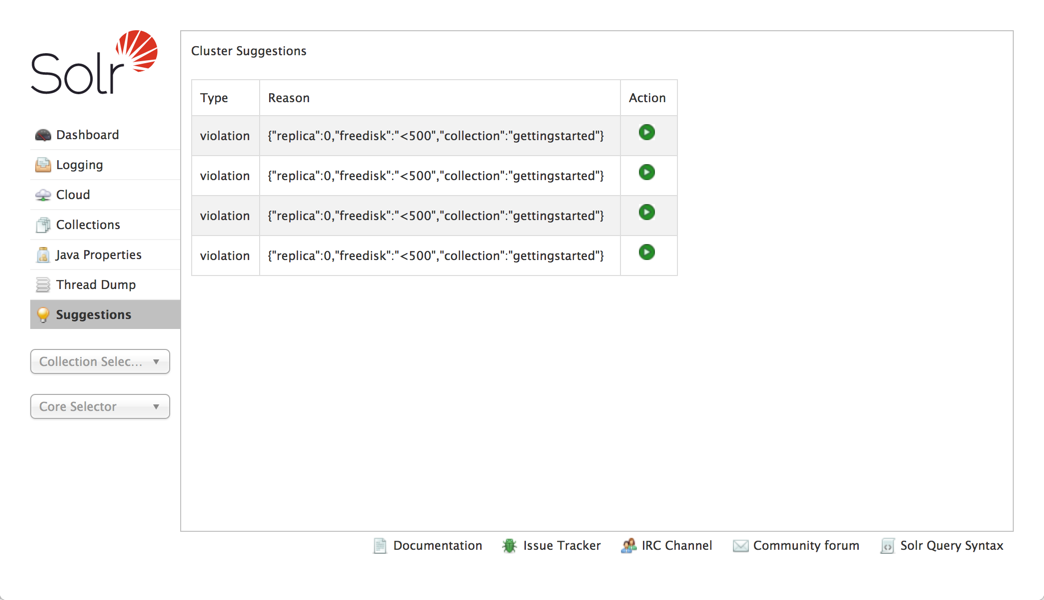Click the Thread Dump icon
The height and width of the screenshot is (600, 1044).
coord(43,285)
